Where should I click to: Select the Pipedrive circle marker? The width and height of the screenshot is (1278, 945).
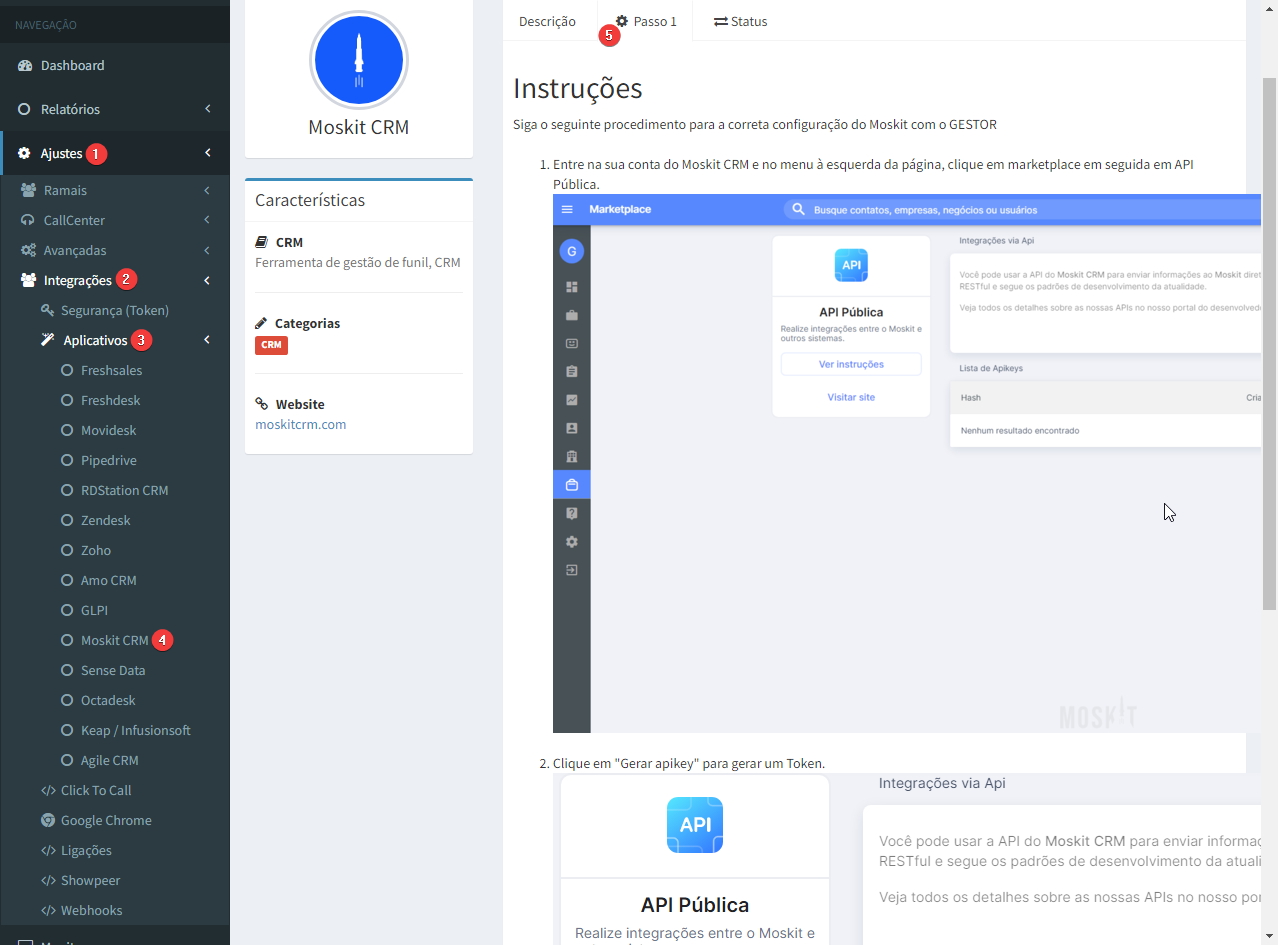[x=67, y=461]
